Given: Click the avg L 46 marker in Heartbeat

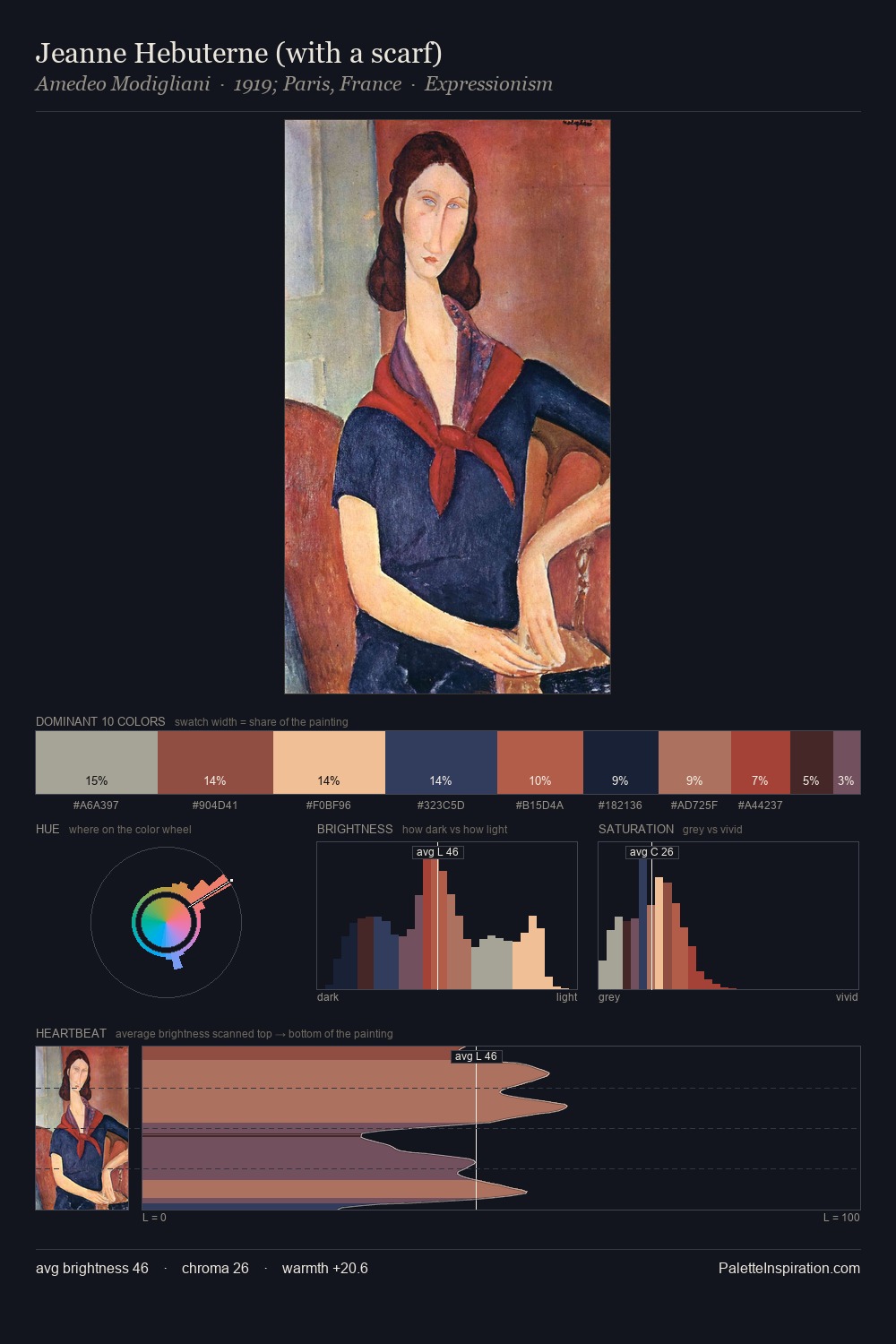Looking at the screenshot, I should click(x=476, y=1056).
